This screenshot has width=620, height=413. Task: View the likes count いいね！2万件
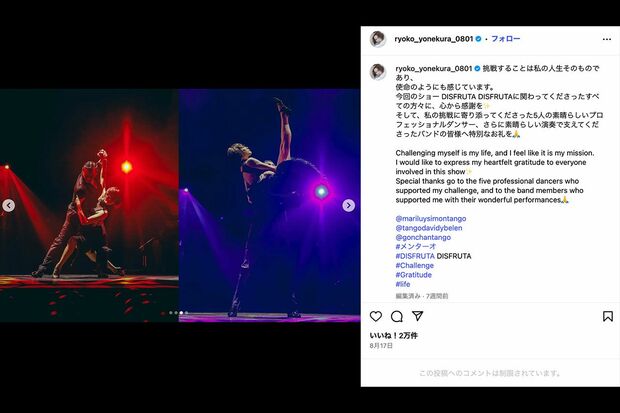(393, 335)
